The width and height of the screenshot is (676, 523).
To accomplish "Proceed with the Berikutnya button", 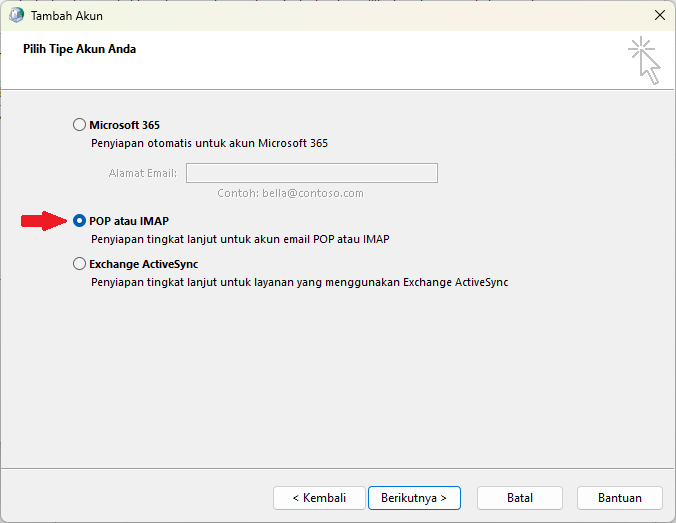I will 413,497.
